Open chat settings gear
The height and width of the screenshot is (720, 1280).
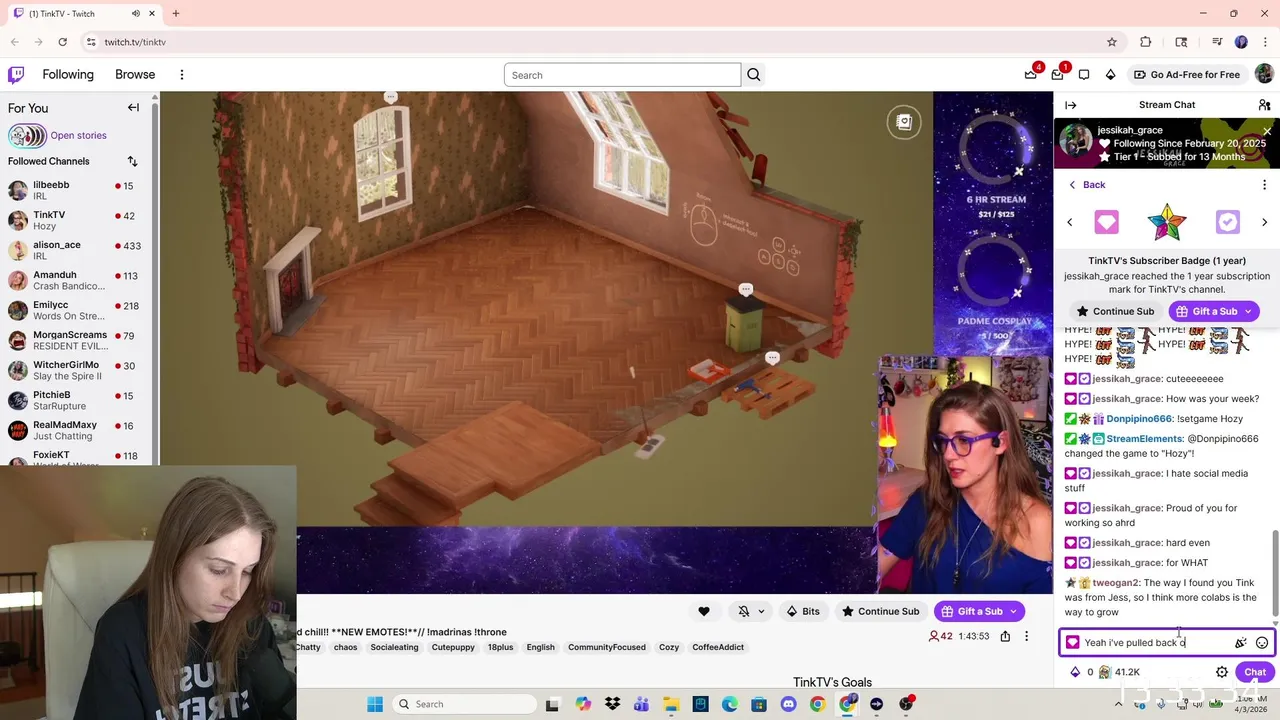[x=1222, y=672]
